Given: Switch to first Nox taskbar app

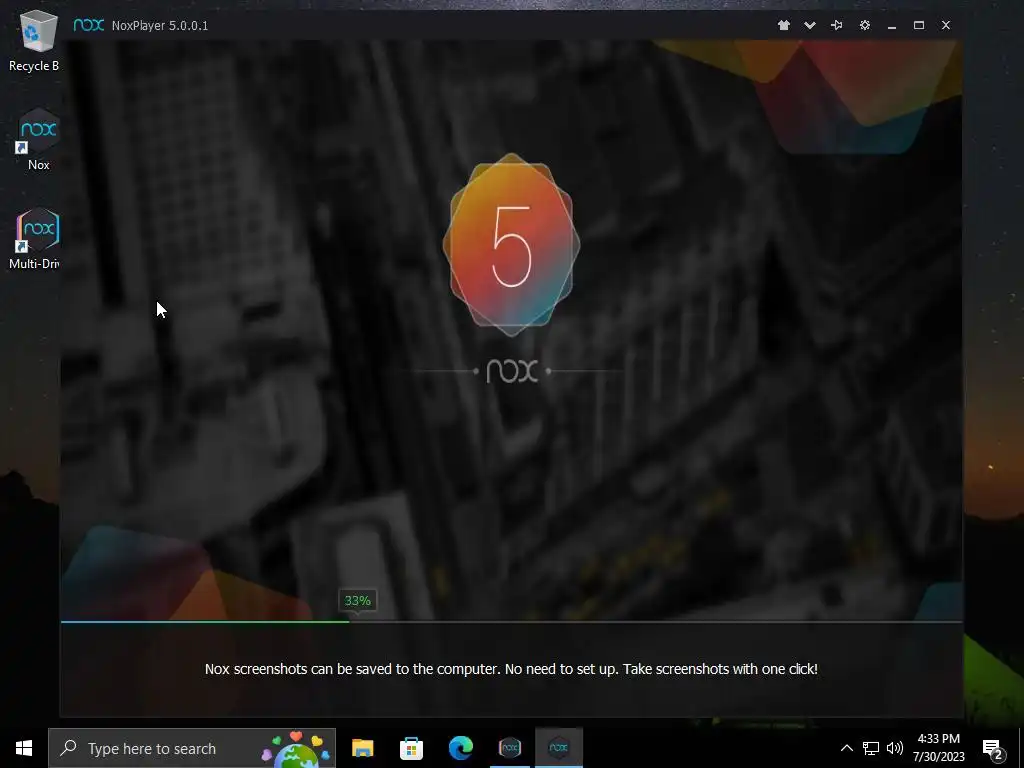Looking at the screenshot, I should point(510,748).
